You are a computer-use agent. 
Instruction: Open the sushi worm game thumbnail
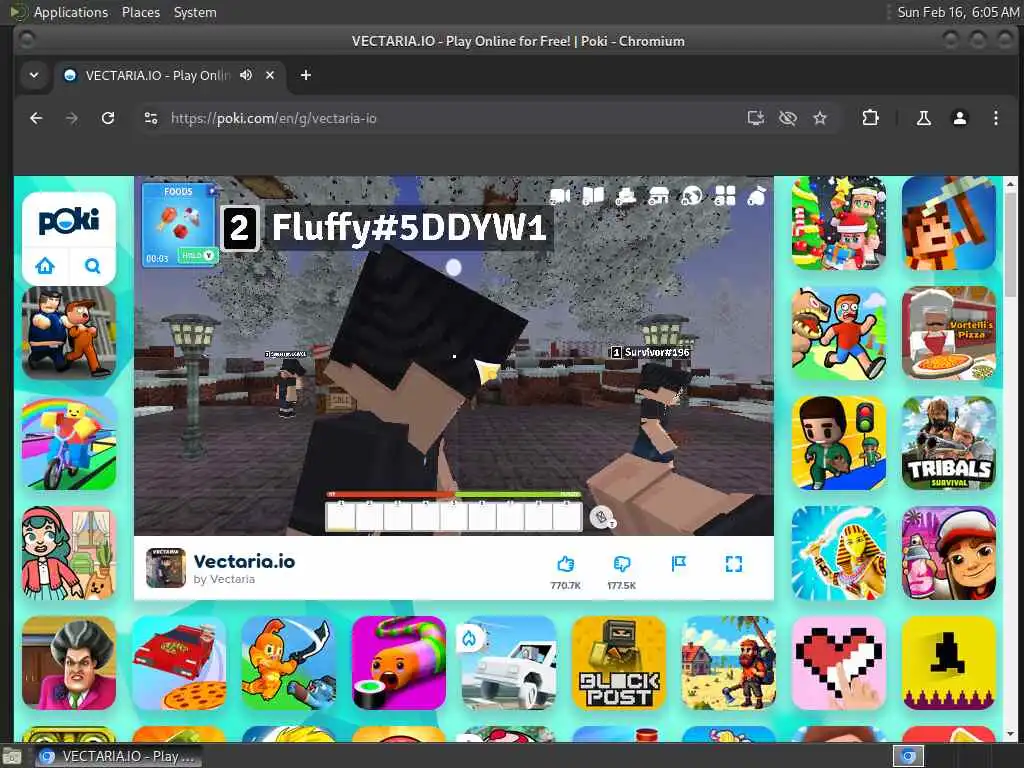click(x=398, y=663)
